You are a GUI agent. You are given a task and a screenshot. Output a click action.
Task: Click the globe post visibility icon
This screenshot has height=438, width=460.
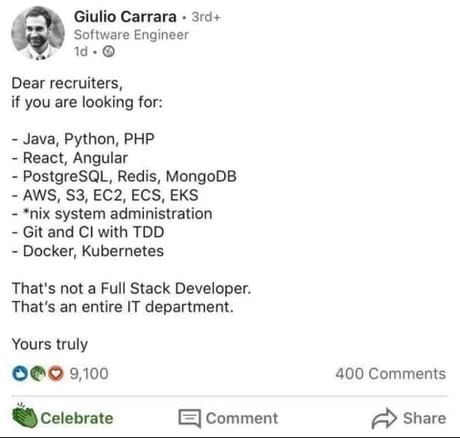(108, 52)
